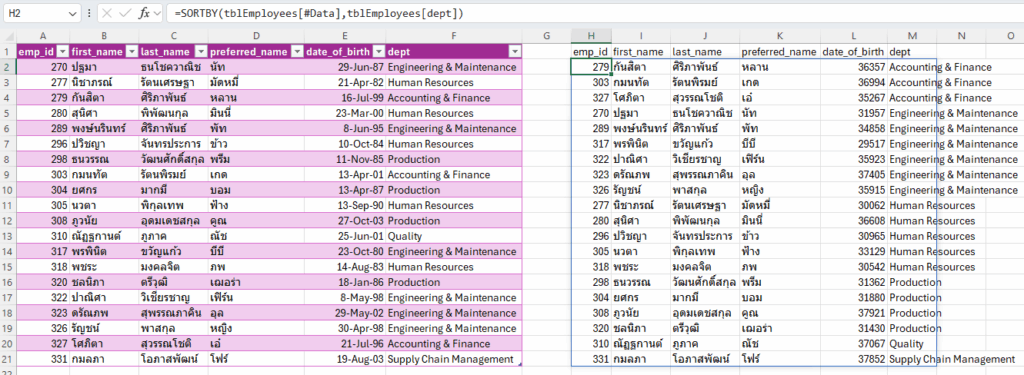1024x375 pixels.
Task: Select column H header
Action: tap(591, 36)
